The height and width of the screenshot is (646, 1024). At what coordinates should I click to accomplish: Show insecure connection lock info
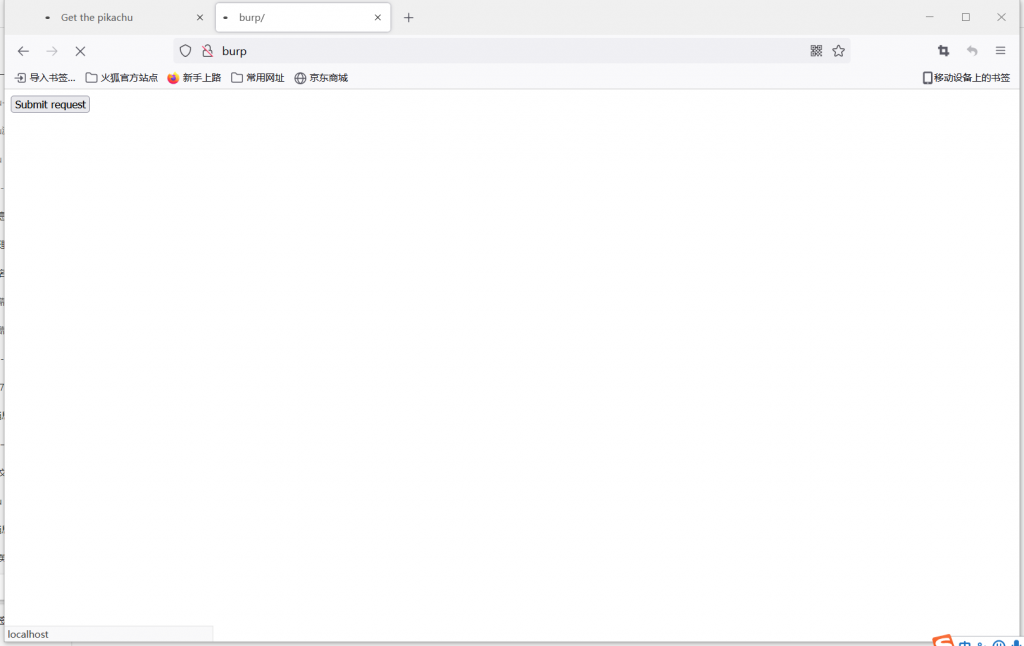207,51
